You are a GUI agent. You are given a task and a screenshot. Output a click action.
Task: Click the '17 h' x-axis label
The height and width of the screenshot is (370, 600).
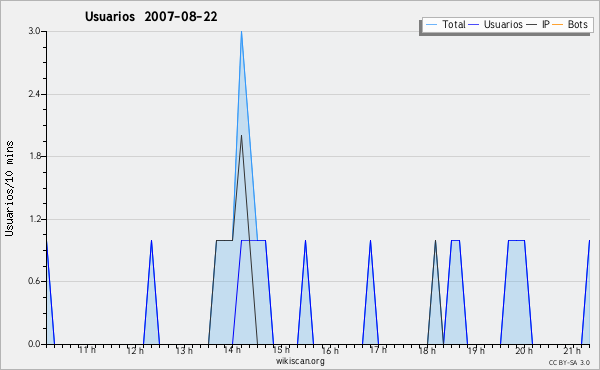coord(378,350)
